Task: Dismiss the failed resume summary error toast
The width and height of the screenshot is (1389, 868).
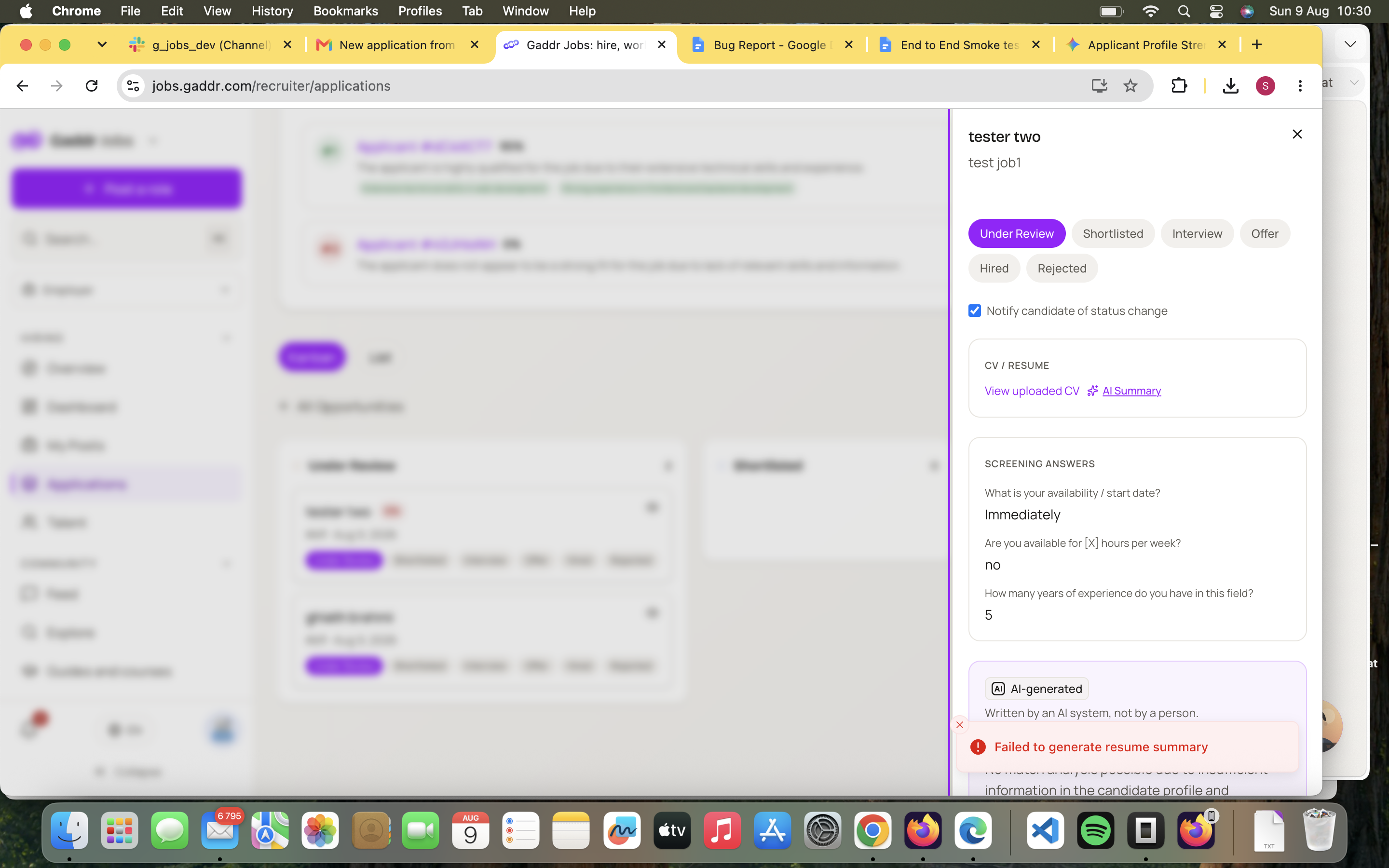Action: click(960, 724)
